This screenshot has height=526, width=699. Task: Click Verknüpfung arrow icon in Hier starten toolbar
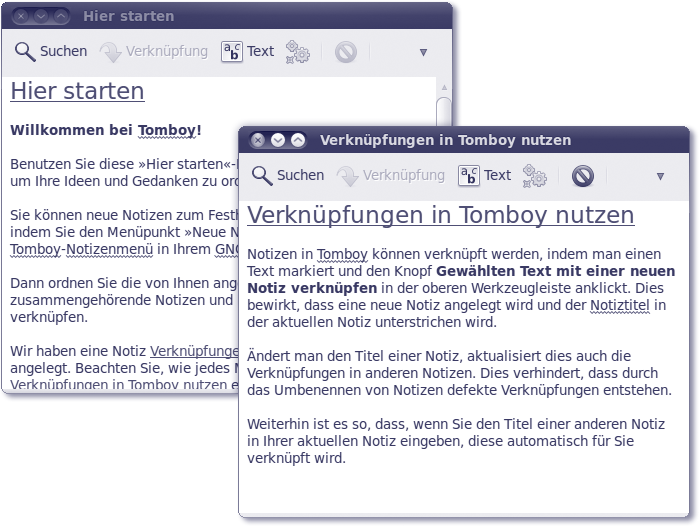click(111, 52)
